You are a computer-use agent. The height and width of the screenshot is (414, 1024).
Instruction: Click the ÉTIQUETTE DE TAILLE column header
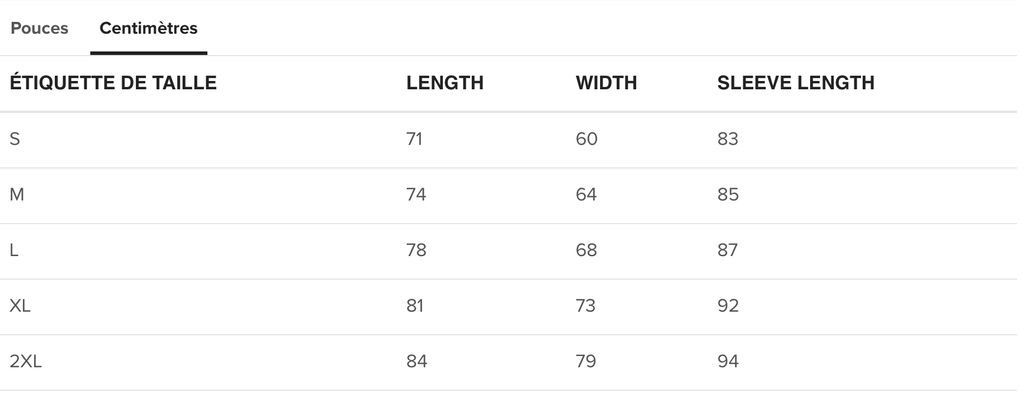point(113,83)
